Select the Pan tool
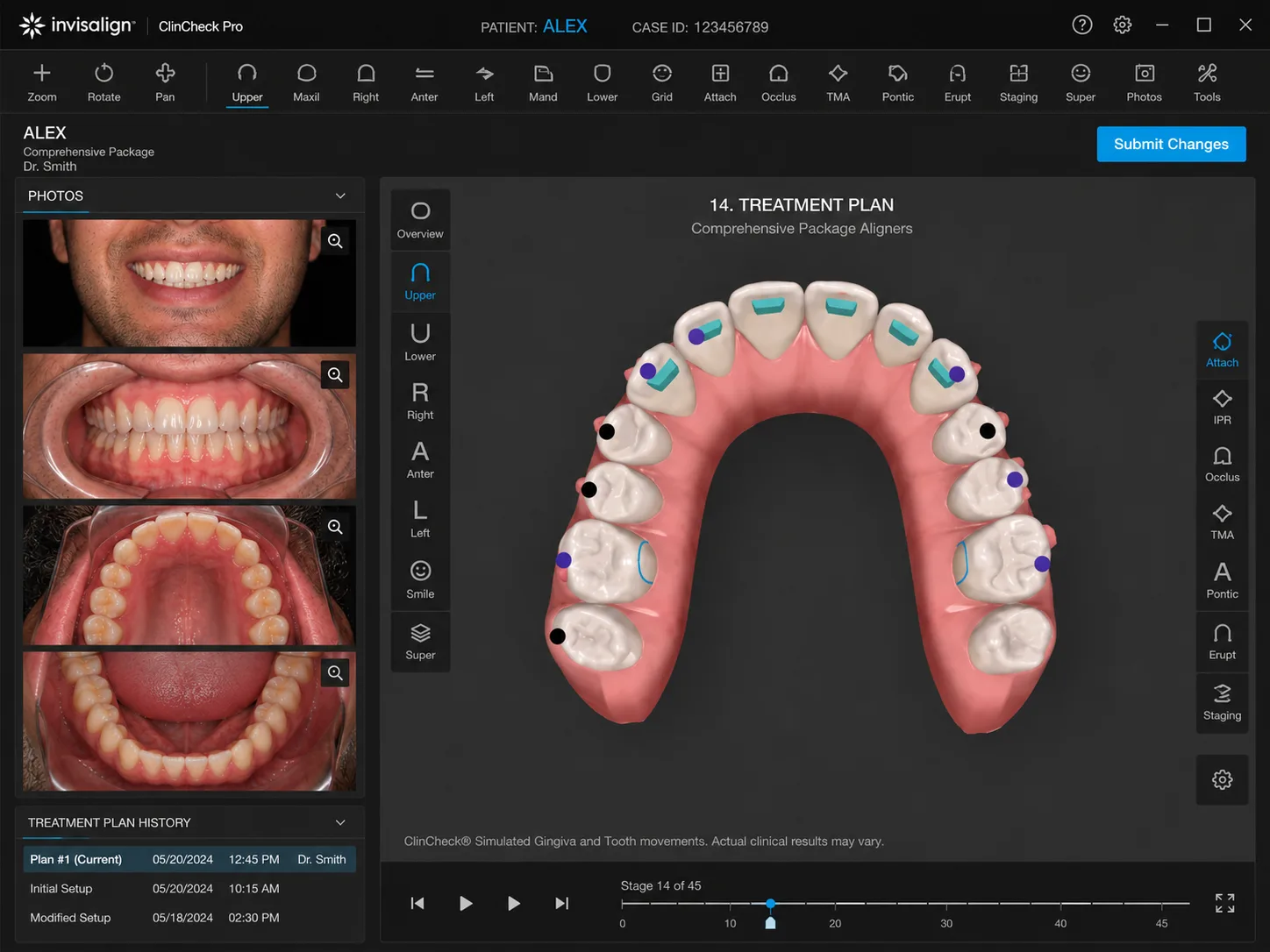The height and width of the screenshot is (952, 1270). point(165,82)
